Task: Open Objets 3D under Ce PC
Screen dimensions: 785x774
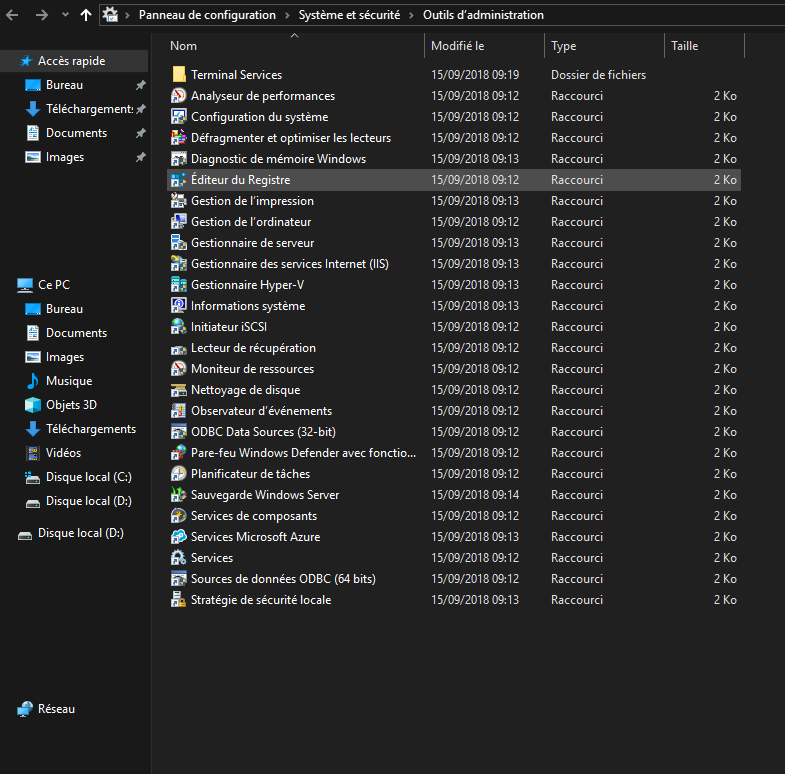Action: (72, 405)
